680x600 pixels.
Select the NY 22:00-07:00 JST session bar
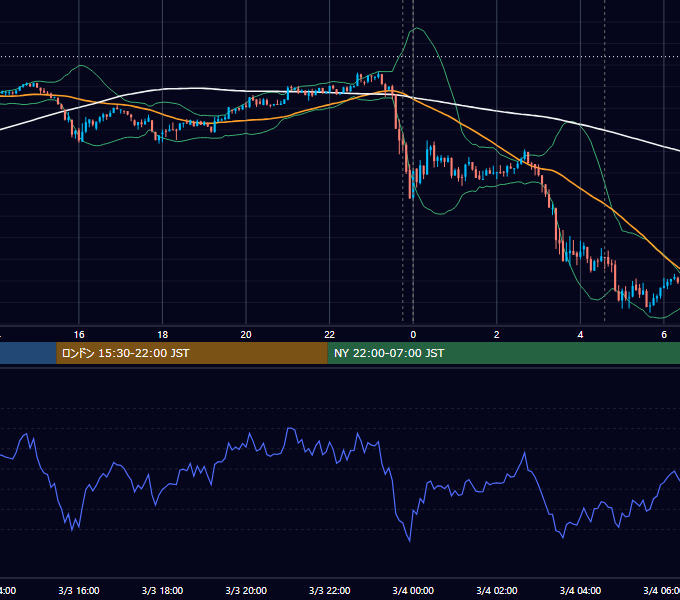[x=503, y=353]
